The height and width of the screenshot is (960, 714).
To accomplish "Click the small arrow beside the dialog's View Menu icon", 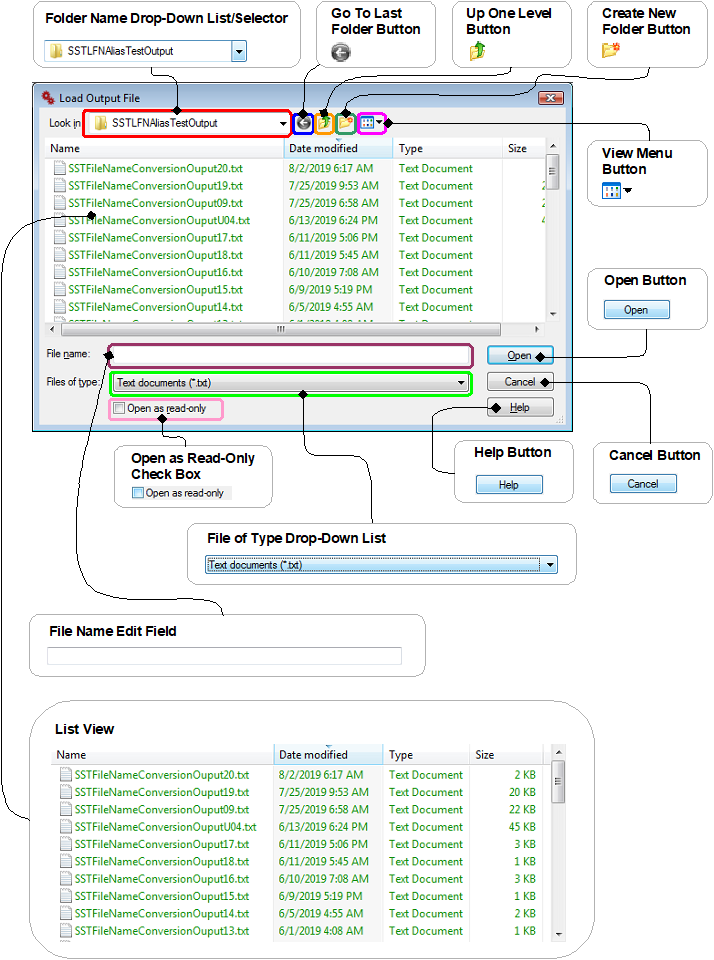I will (x=380, y=122).
